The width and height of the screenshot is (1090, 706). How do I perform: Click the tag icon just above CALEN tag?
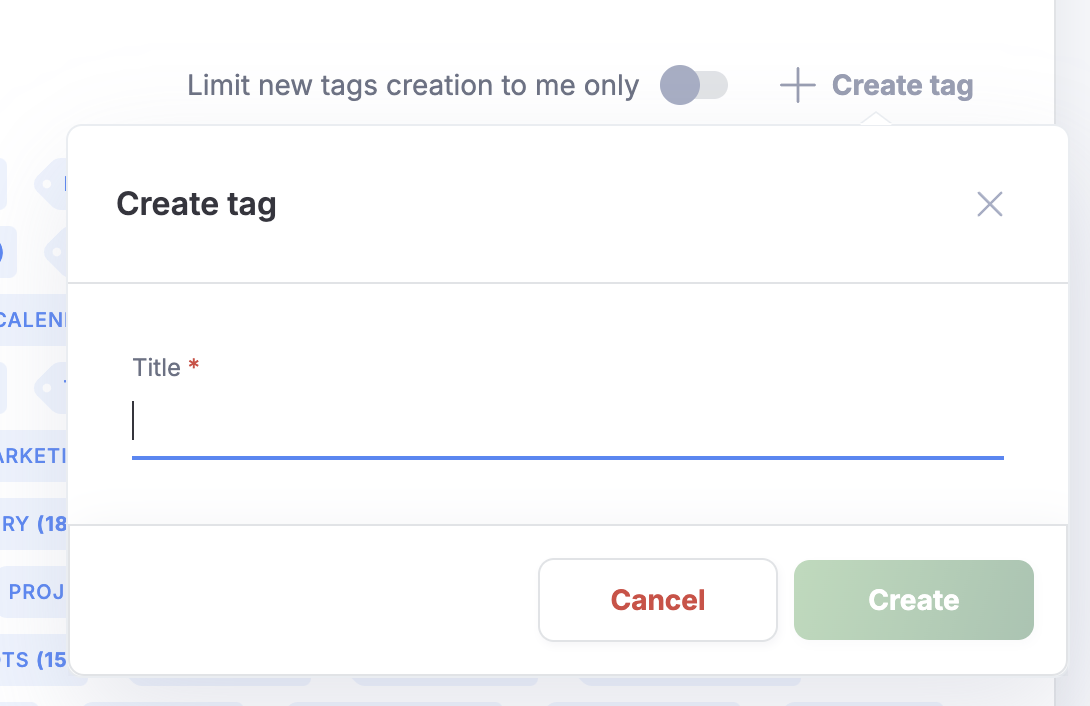(56, 252)
